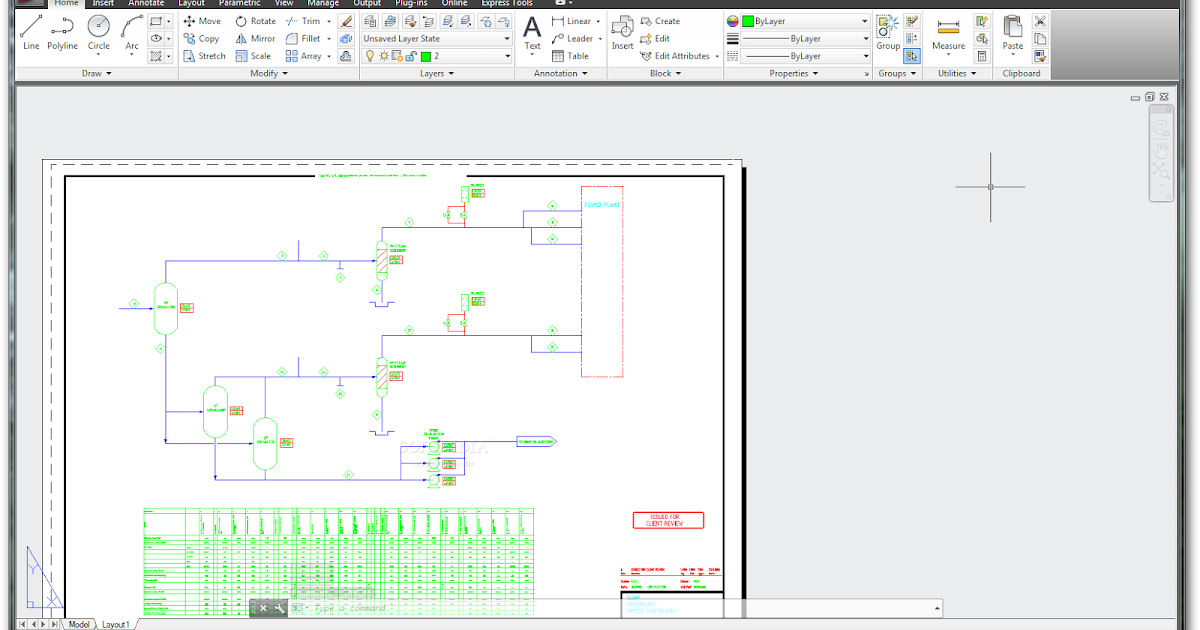Expand the Block panel
1200x630 pixels.
[665, 73]
